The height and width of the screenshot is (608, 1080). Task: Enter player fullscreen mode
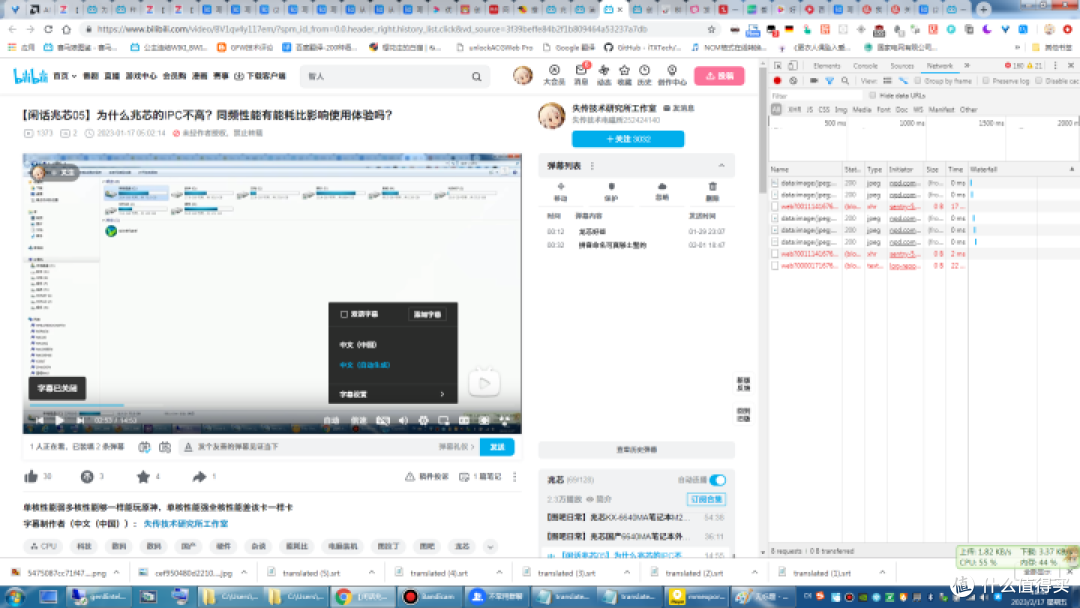(505, 420)
